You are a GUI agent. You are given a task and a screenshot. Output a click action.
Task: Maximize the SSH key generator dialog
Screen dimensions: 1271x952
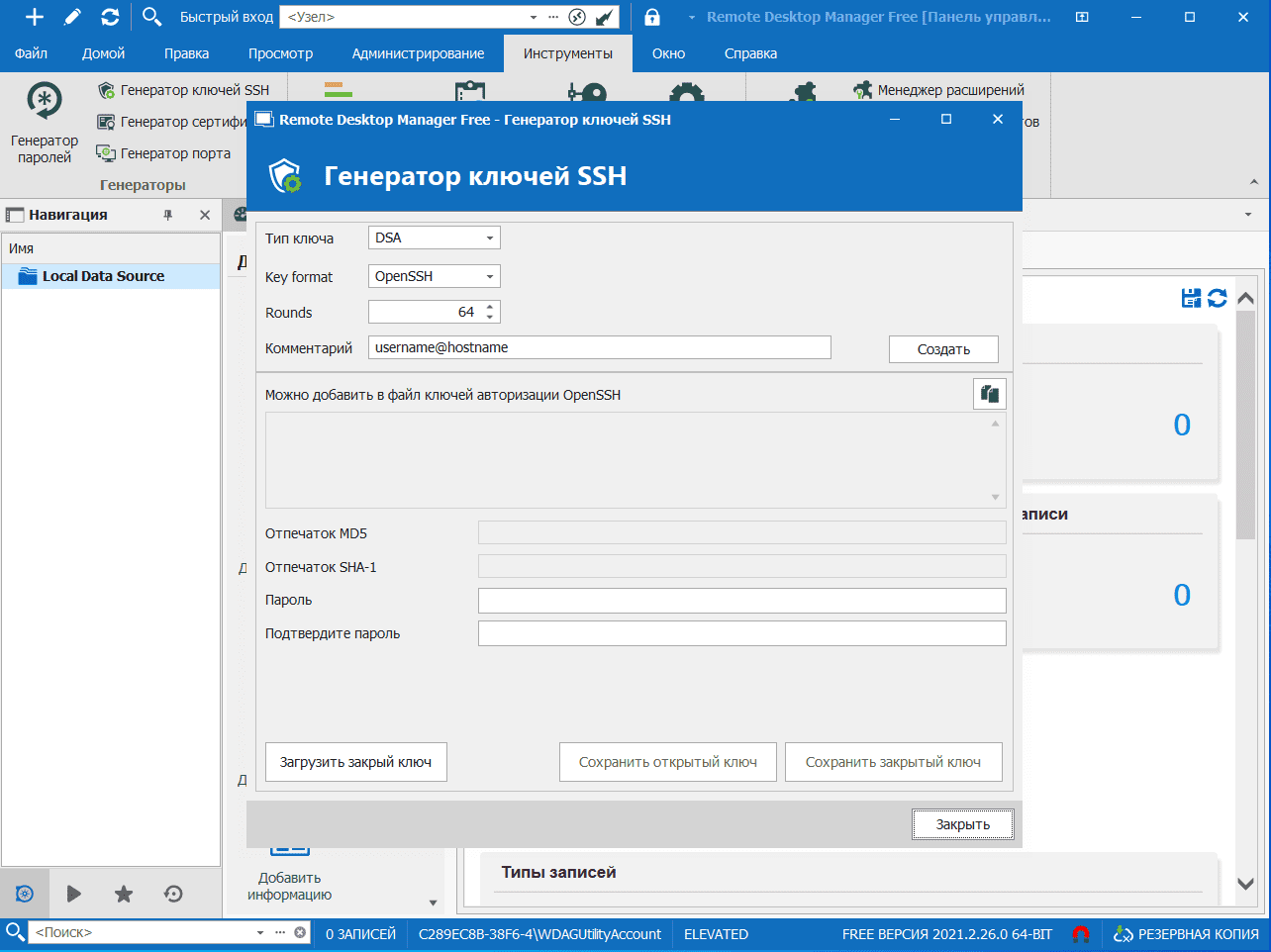tap(946, 119)
